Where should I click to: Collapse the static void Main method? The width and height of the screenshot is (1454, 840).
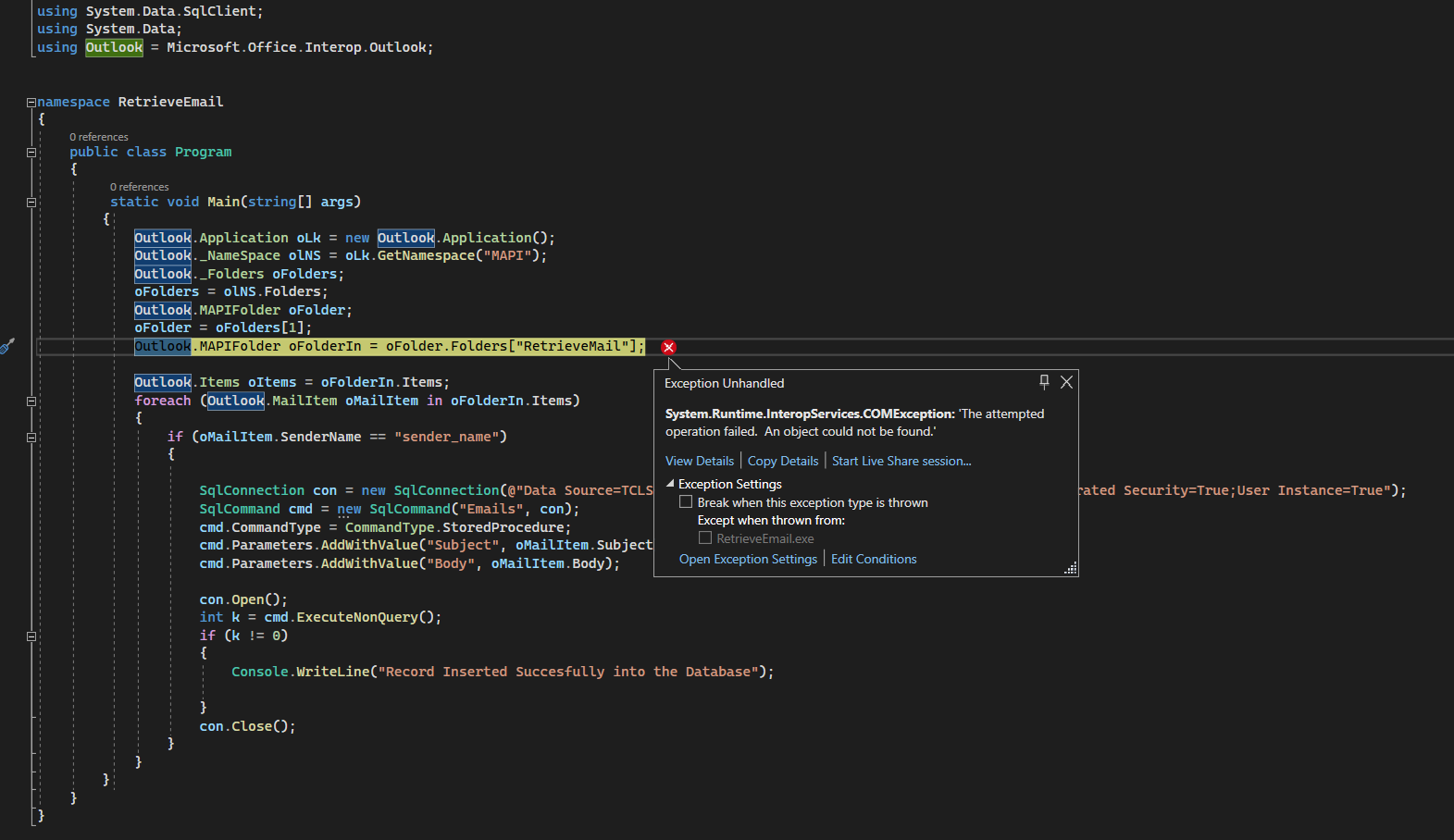tap(31, 203)
